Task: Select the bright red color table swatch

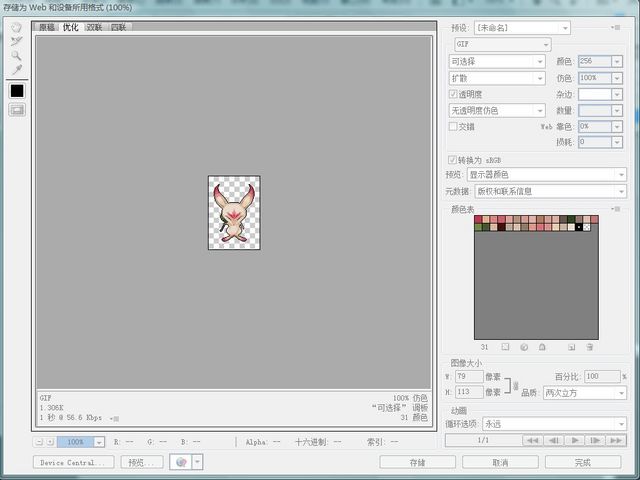Action: point(478,220)
